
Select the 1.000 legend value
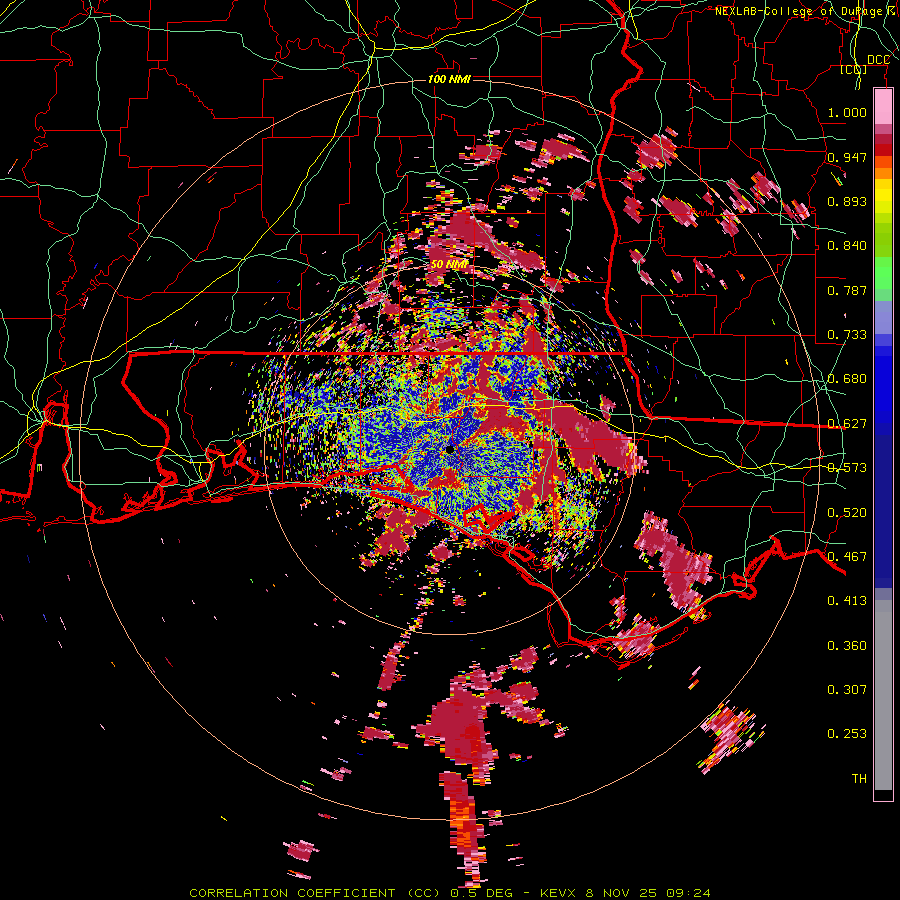coord(847,112)
